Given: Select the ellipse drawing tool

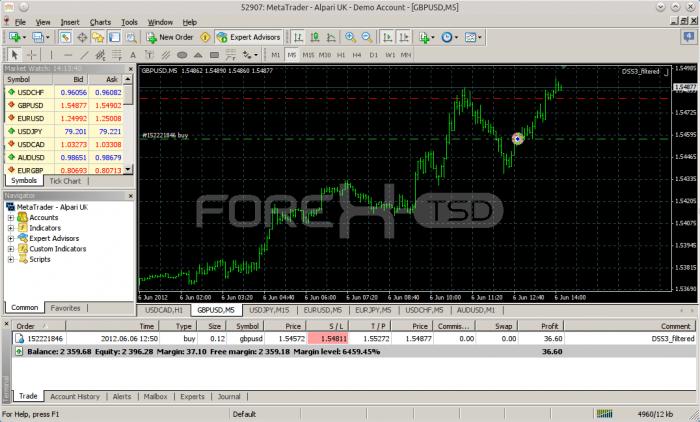Looking at the screenshot, I should click(x=182, y=55).
